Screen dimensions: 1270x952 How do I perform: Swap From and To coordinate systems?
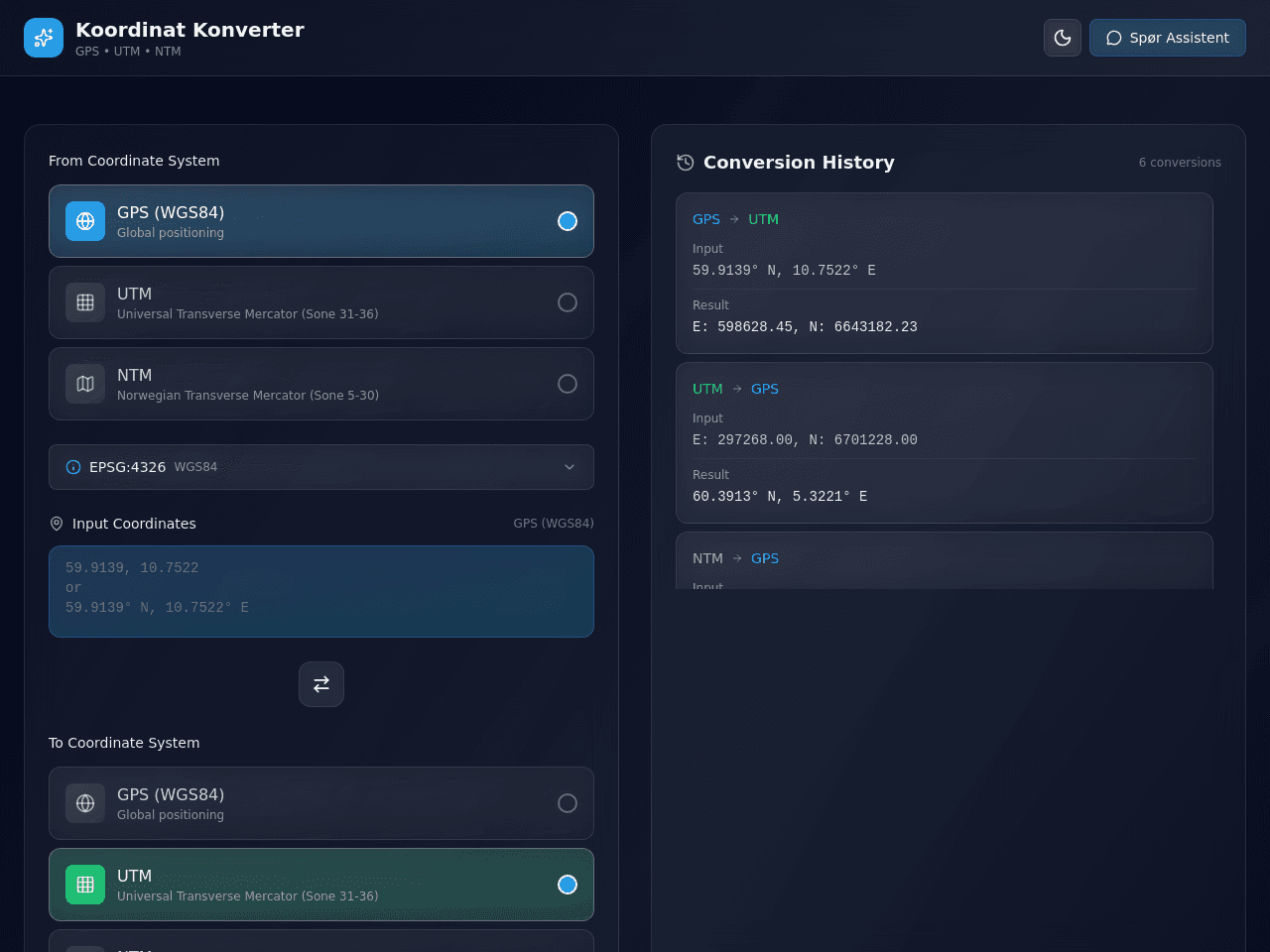coord(321,684)
